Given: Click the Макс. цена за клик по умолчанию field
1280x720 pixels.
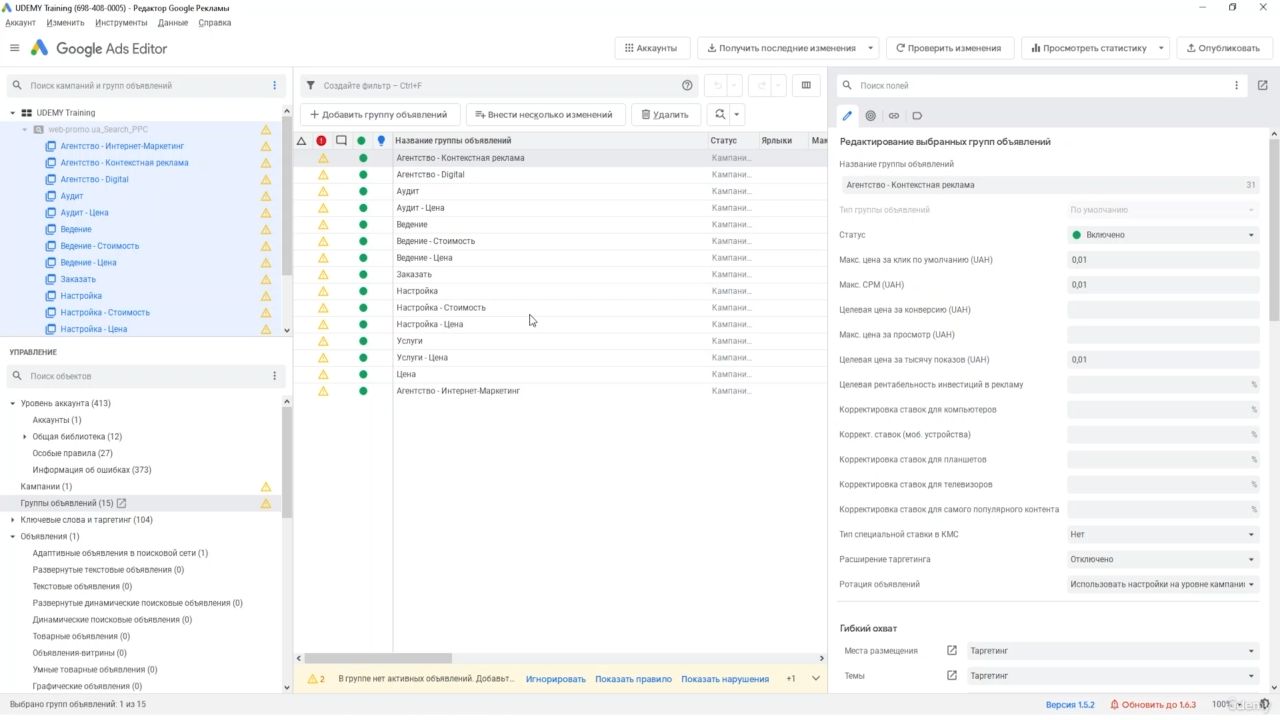Looking at the screenshot, I should (1162, 260).
